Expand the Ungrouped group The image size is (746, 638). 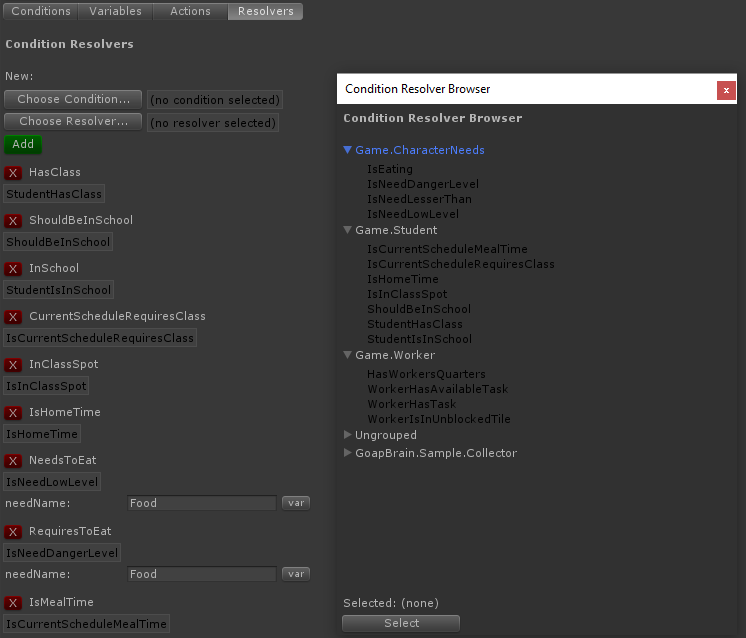[x=348, y=435]
